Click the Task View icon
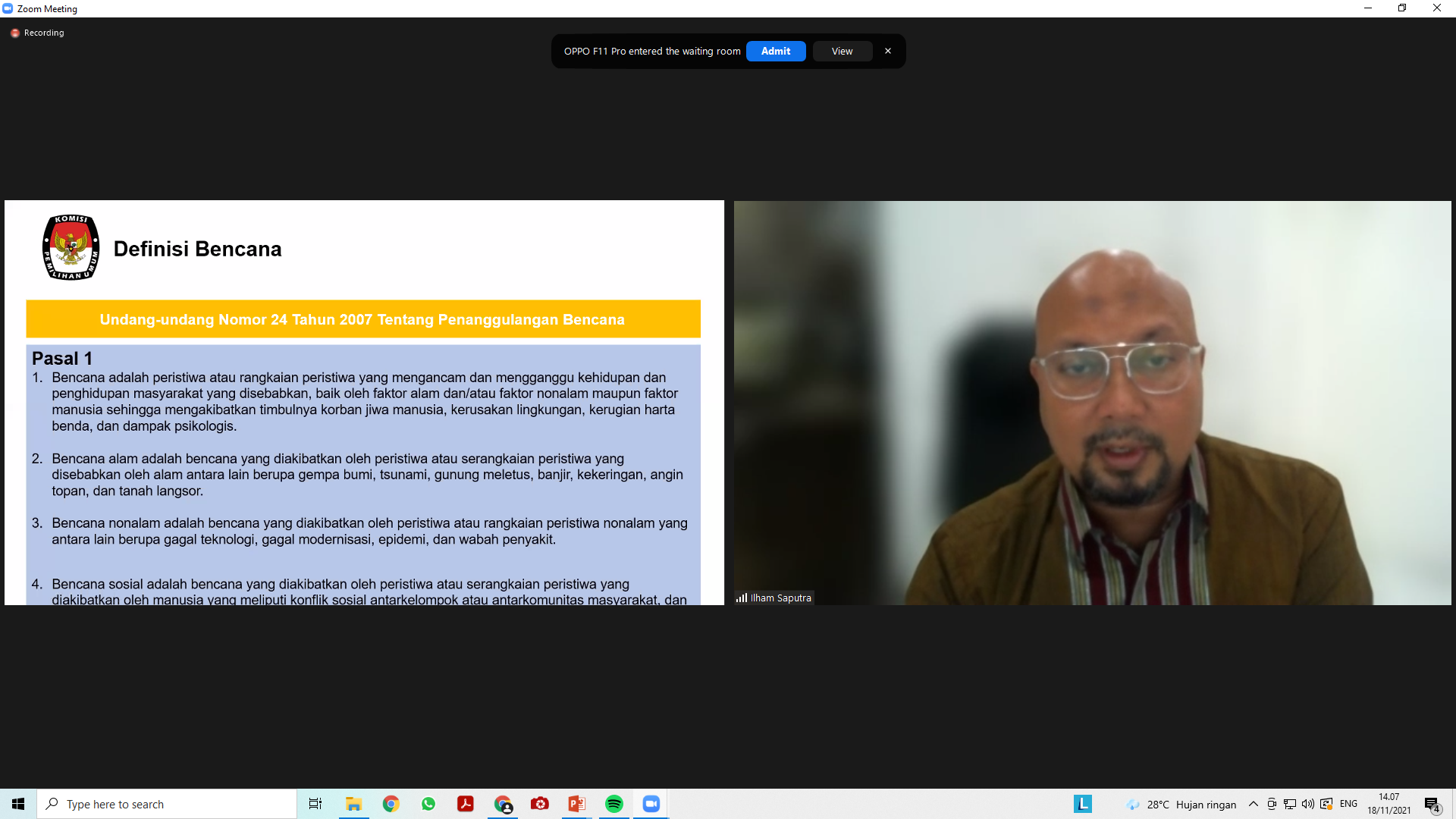Image resolution: width=1456 pixels, height=819 pixels. tap(315, 804)
